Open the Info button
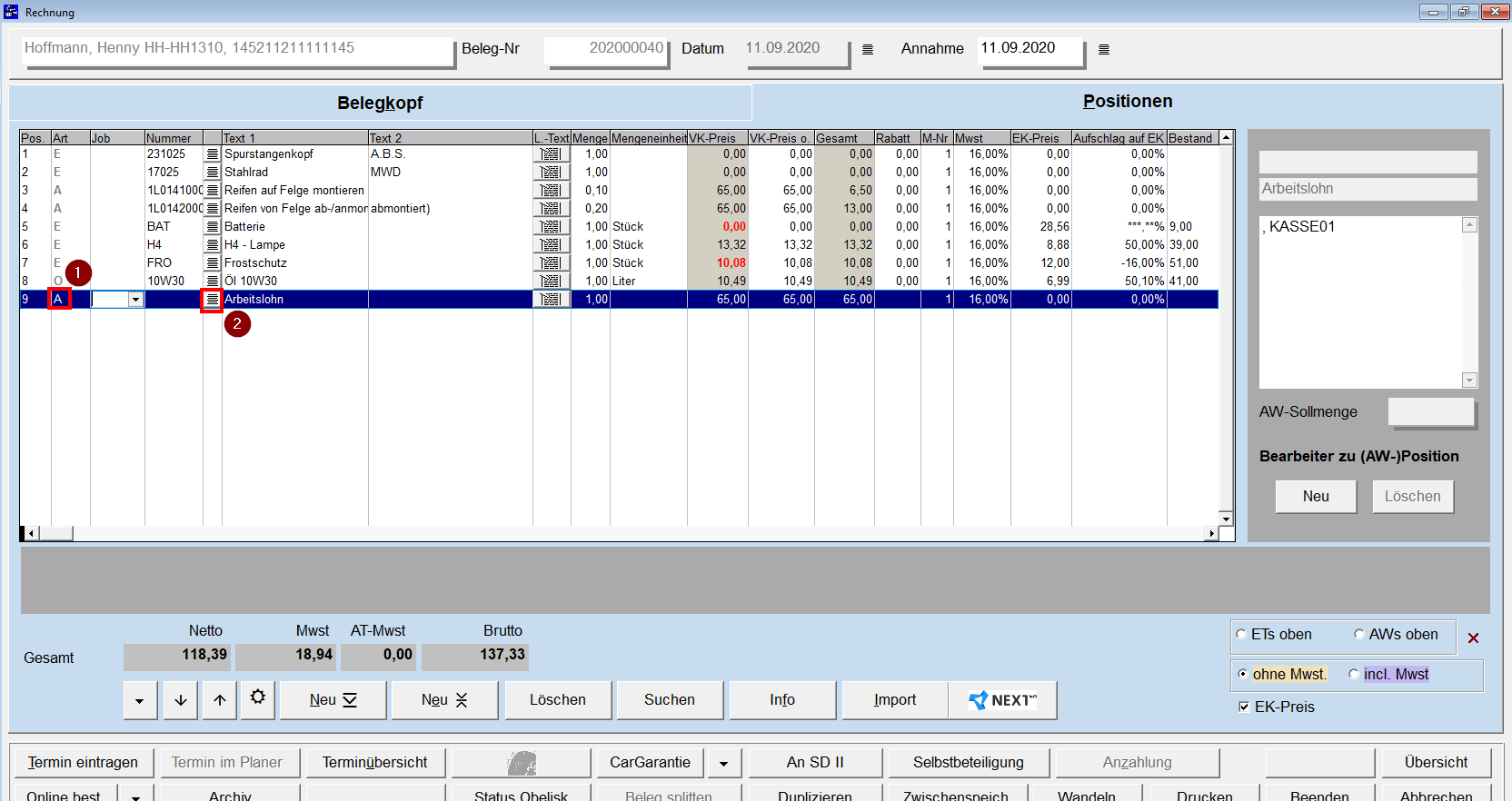The height and width of the screenshot is (801, 1512). tap(782, 700)
